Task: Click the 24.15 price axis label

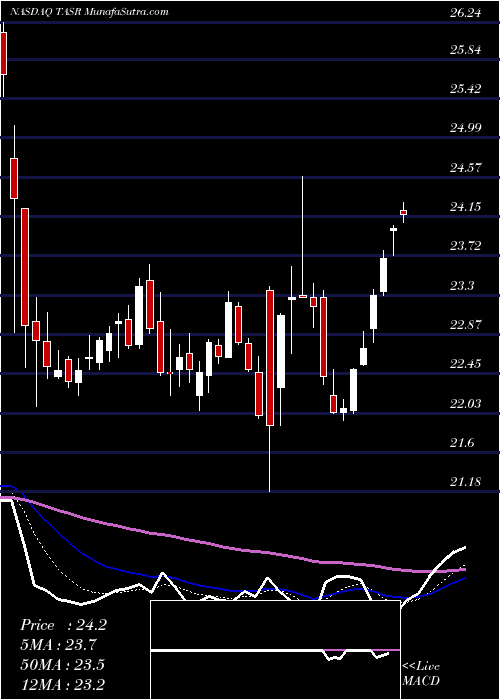Action: (465, 207)
